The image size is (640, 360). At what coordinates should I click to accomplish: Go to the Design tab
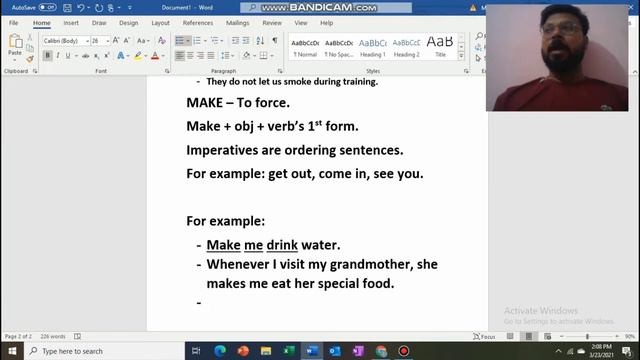click(129, 23)
